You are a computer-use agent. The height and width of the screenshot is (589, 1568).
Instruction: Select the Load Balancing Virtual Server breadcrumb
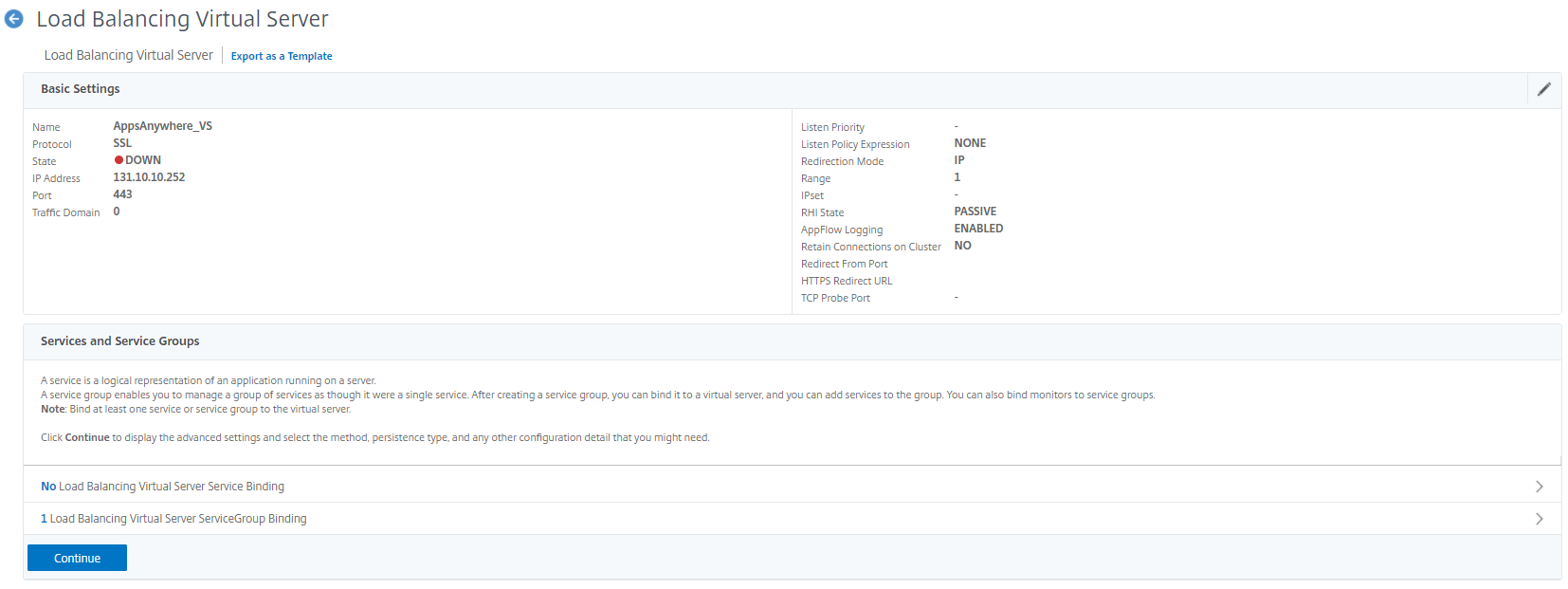(x=128, y=55)
